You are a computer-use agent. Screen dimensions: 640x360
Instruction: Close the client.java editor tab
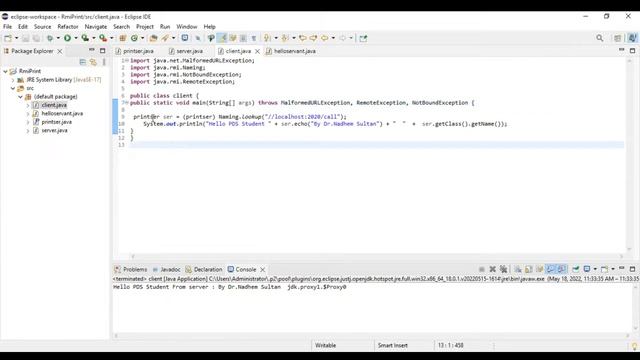click(x=258, y=51)
